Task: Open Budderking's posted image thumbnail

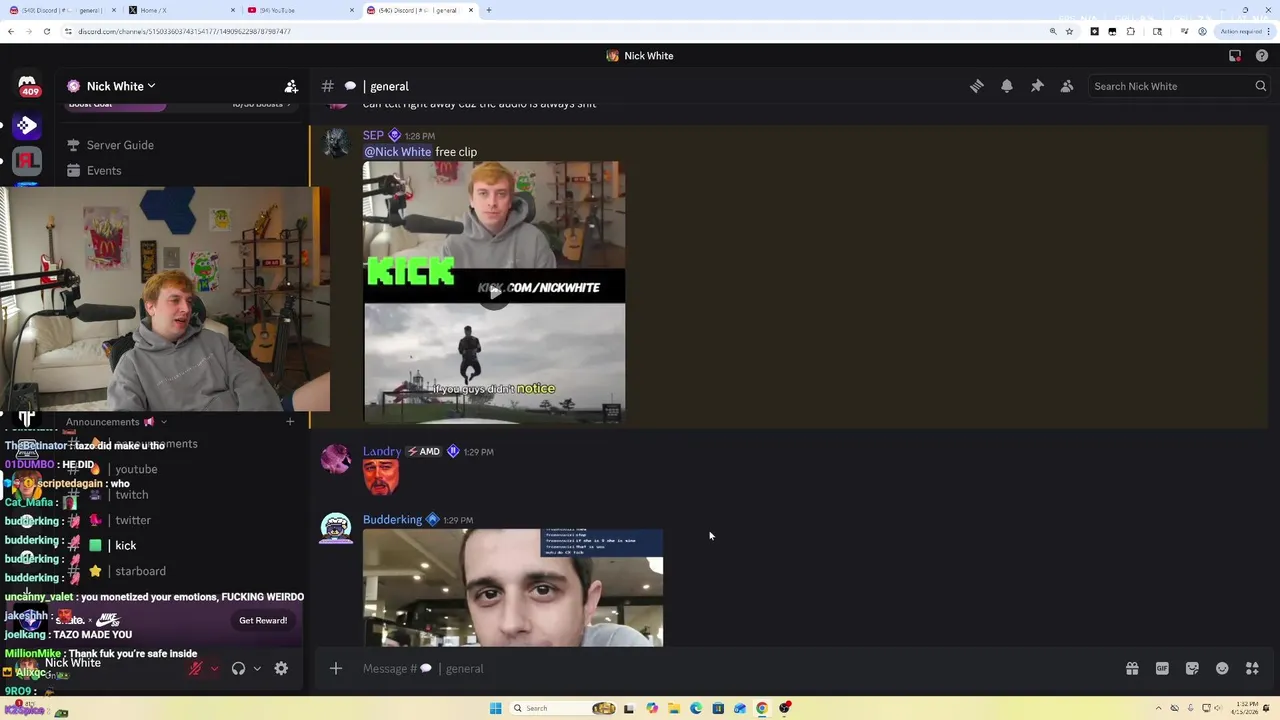Action: click(x=512, y=588)
